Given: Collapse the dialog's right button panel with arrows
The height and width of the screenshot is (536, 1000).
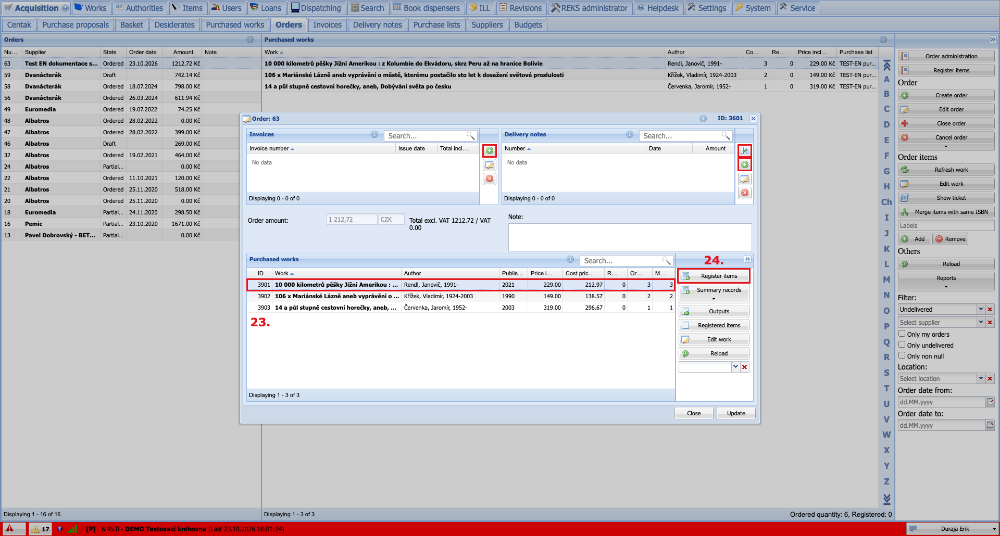Looking at the screenshot, I should click(747, 260).
